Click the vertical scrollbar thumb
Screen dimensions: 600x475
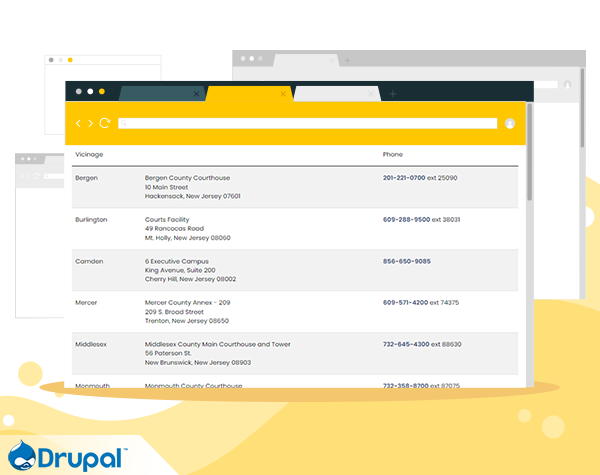(529, 150)
